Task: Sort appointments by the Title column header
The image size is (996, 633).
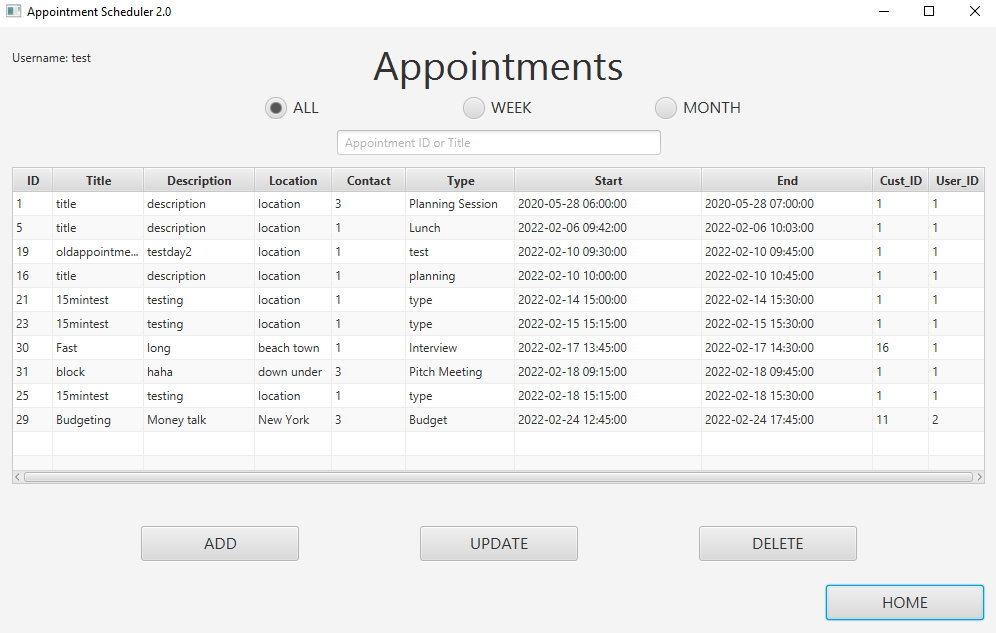Action: (98, 180)
